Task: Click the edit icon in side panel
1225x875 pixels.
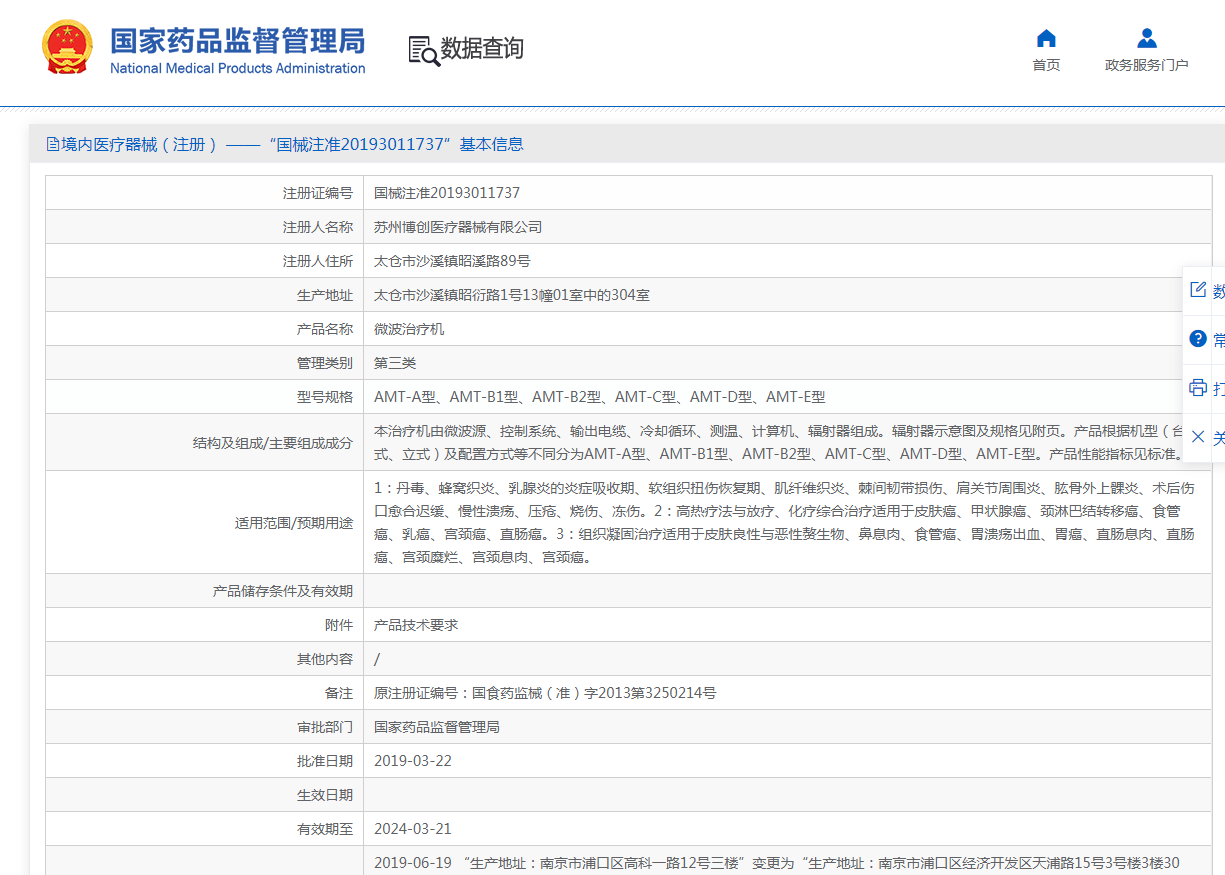Action: (x=1198, y=290)
